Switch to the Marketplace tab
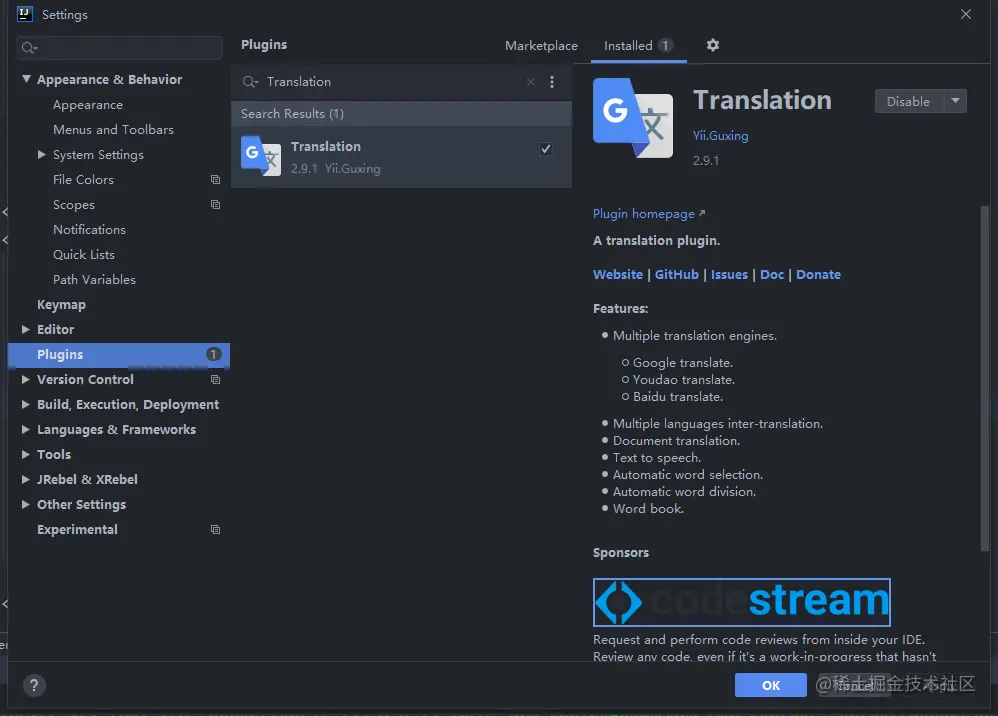The image size is (998, 716). tap(541, 46)
